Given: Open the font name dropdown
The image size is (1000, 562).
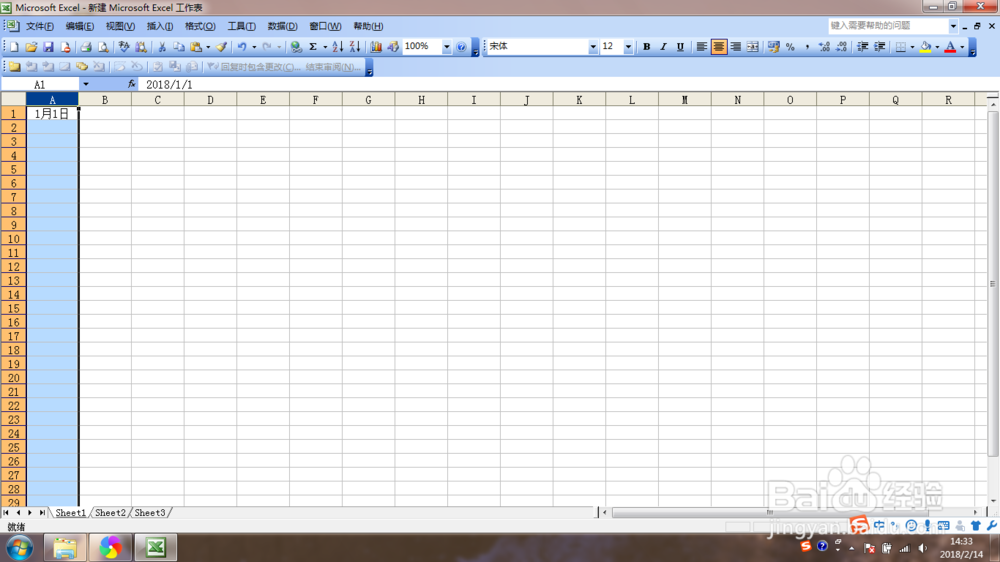Looking at the screenshot, I should click(x=592, y=47).
